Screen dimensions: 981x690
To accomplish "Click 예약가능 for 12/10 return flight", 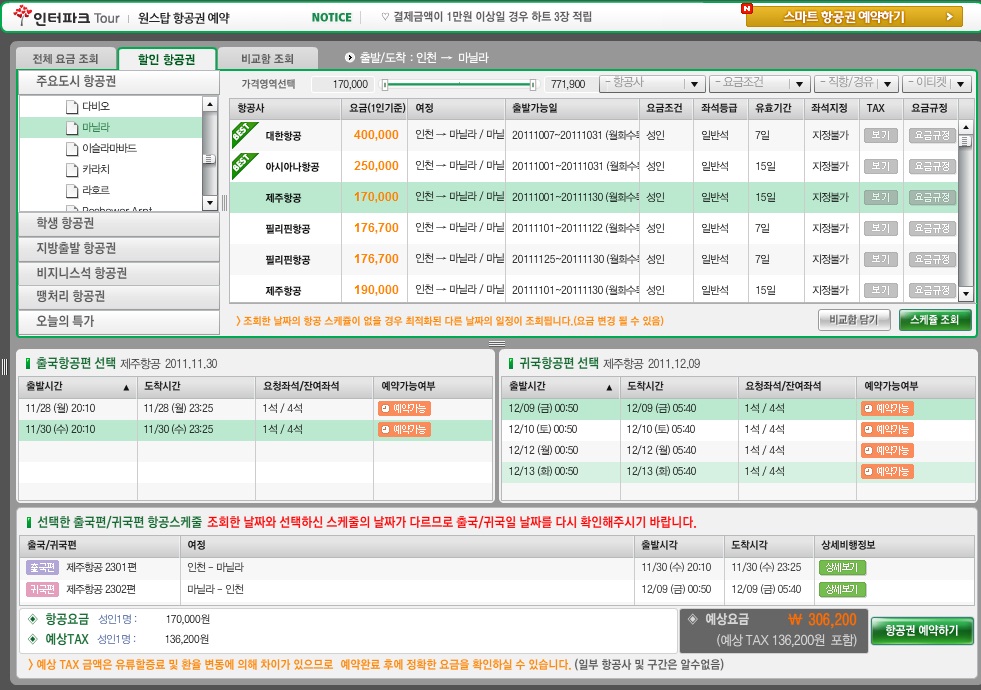I will pos(887,430).
